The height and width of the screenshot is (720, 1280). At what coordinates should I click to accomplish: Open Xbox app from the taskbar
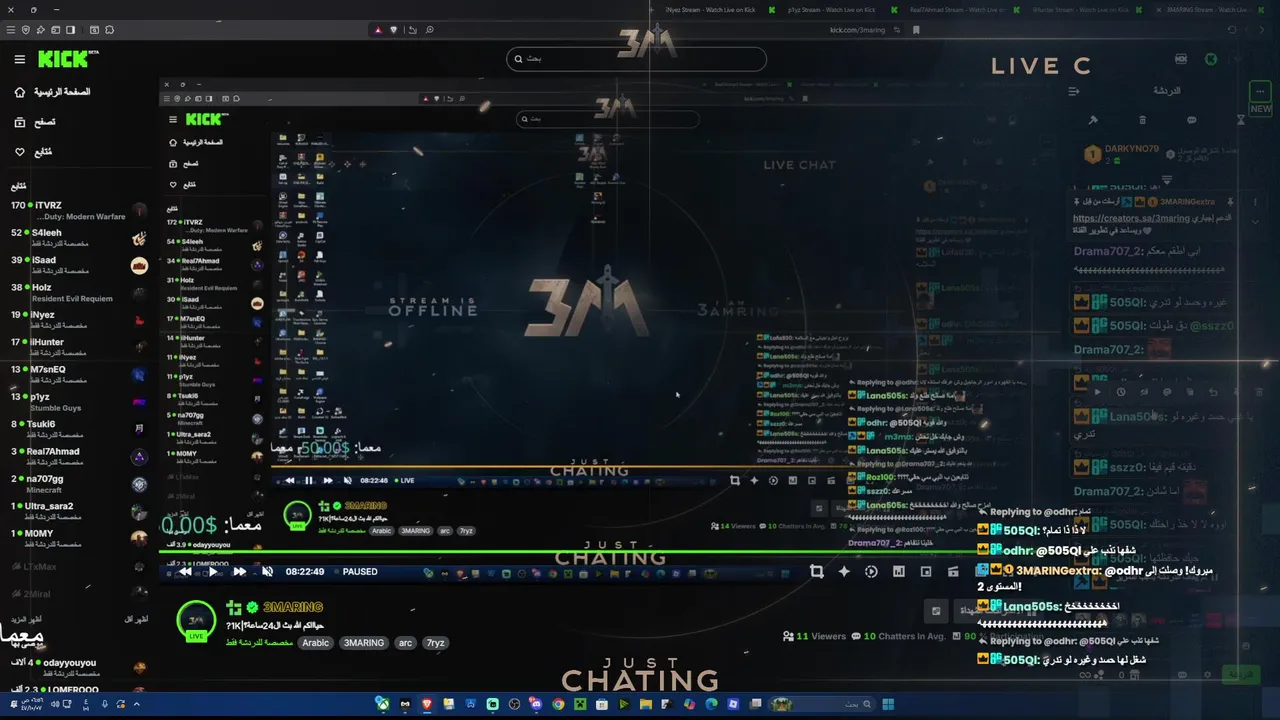382,704
